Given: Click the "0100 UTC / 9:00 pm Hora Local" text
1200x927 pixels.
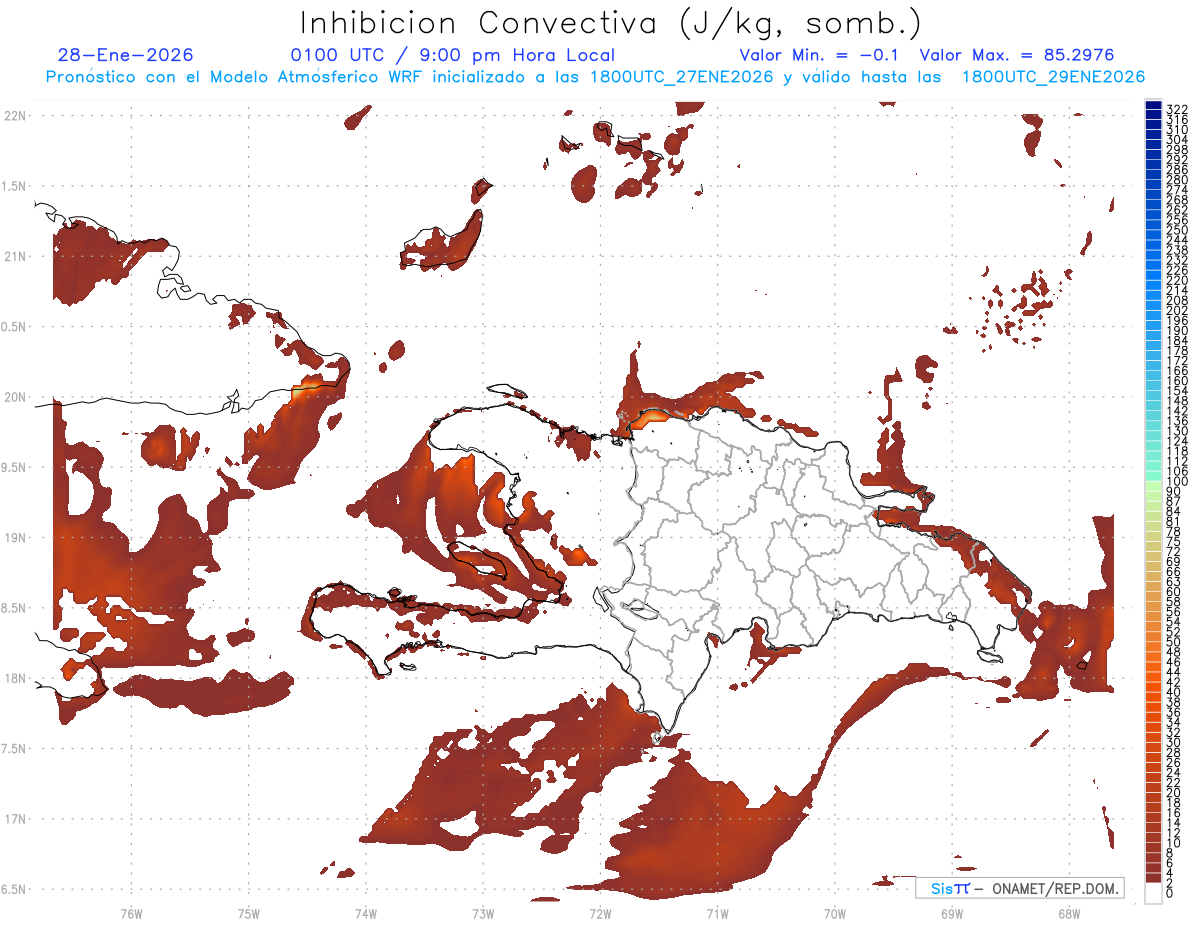Looking at the screenshot, I should [x=453, y=55].
